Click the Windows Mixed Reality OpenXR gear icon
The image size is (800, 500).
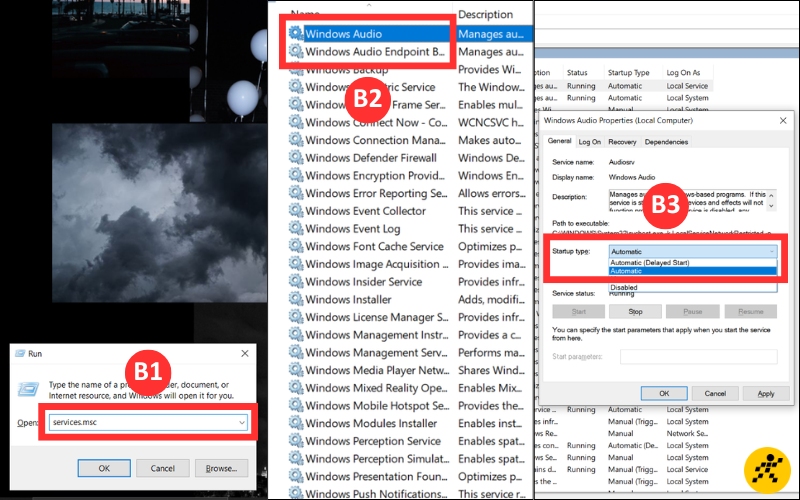coord(295,387)
